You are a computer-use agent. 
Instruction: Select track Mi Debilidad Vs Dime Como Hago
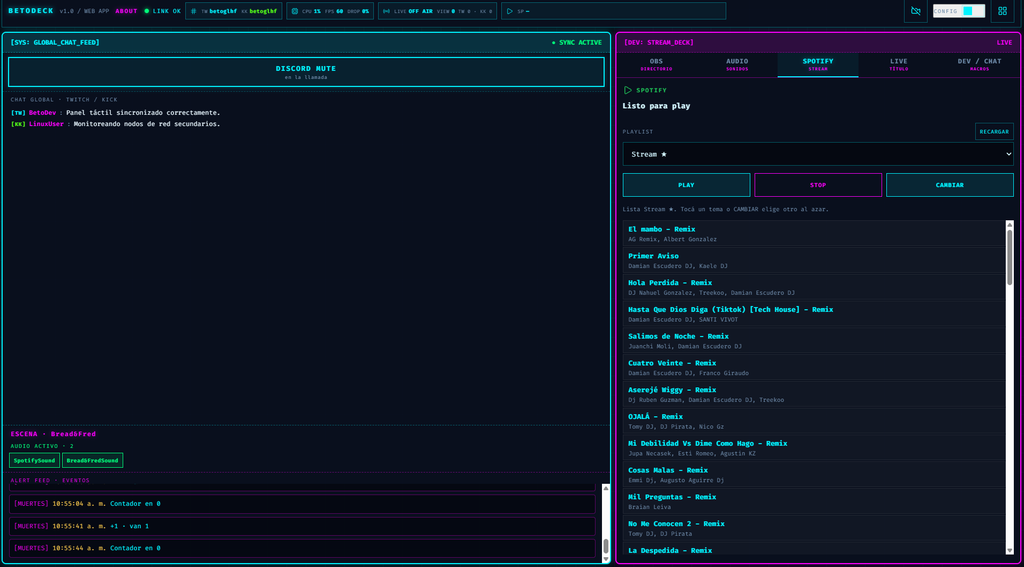coord(814,448)
